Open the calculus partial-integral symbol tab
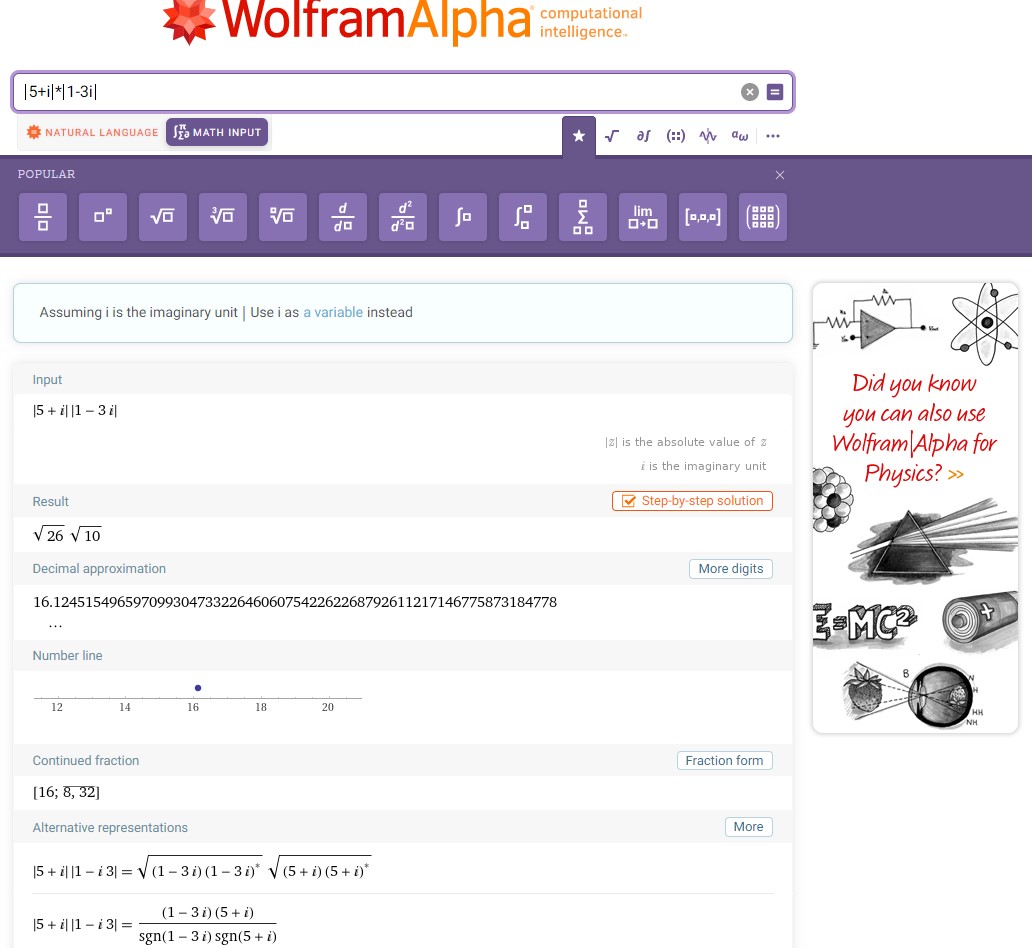 [643, 136]
